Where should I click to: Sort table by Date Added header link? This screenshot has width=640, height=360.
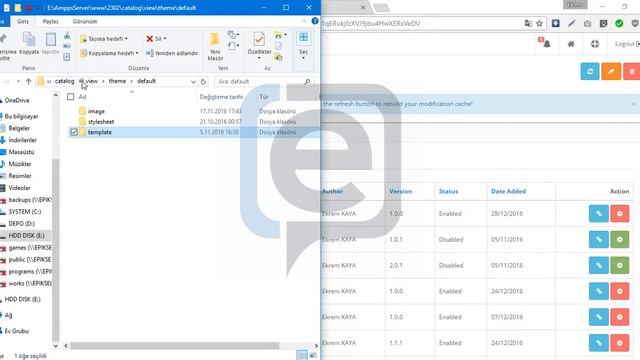coord(508,191)
